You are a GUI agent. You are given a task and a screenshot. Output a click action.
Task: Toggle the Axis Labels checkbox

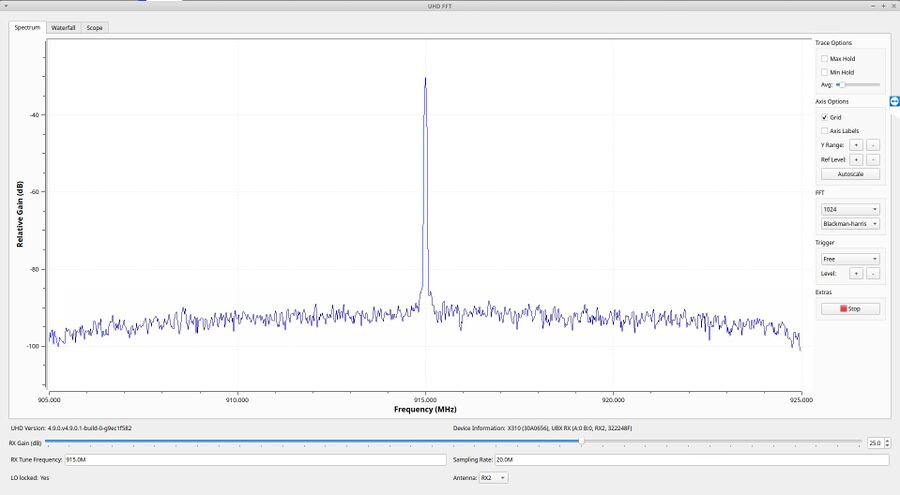[x=824, y=131]
